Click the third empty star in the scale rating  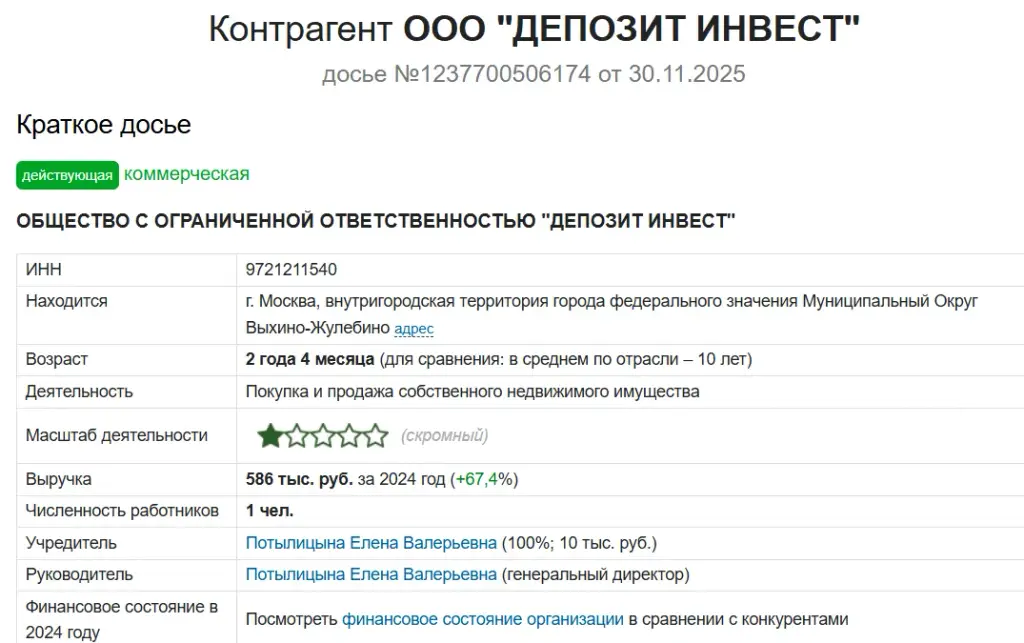pos(323,435)
